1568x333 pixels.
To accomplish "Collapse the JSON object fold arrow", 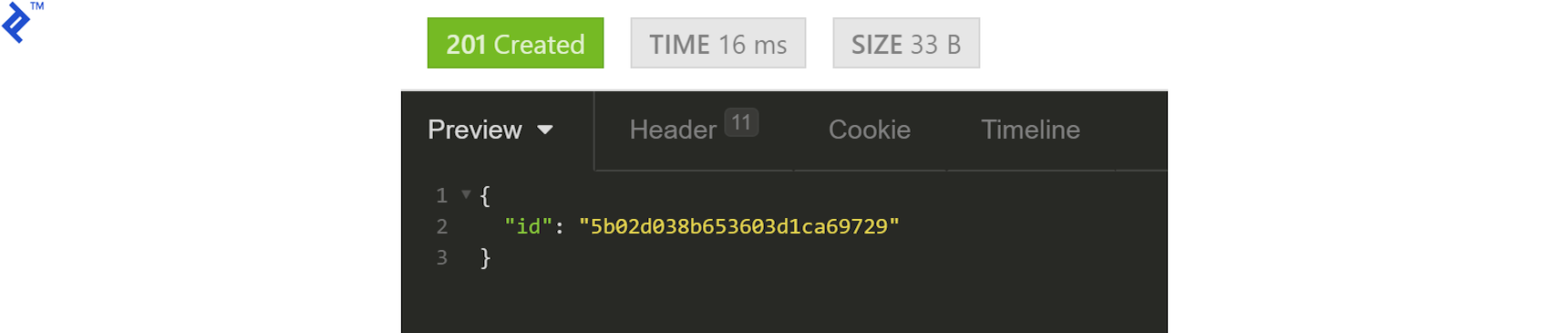I will pyautogui.click(x=466, y=194).
